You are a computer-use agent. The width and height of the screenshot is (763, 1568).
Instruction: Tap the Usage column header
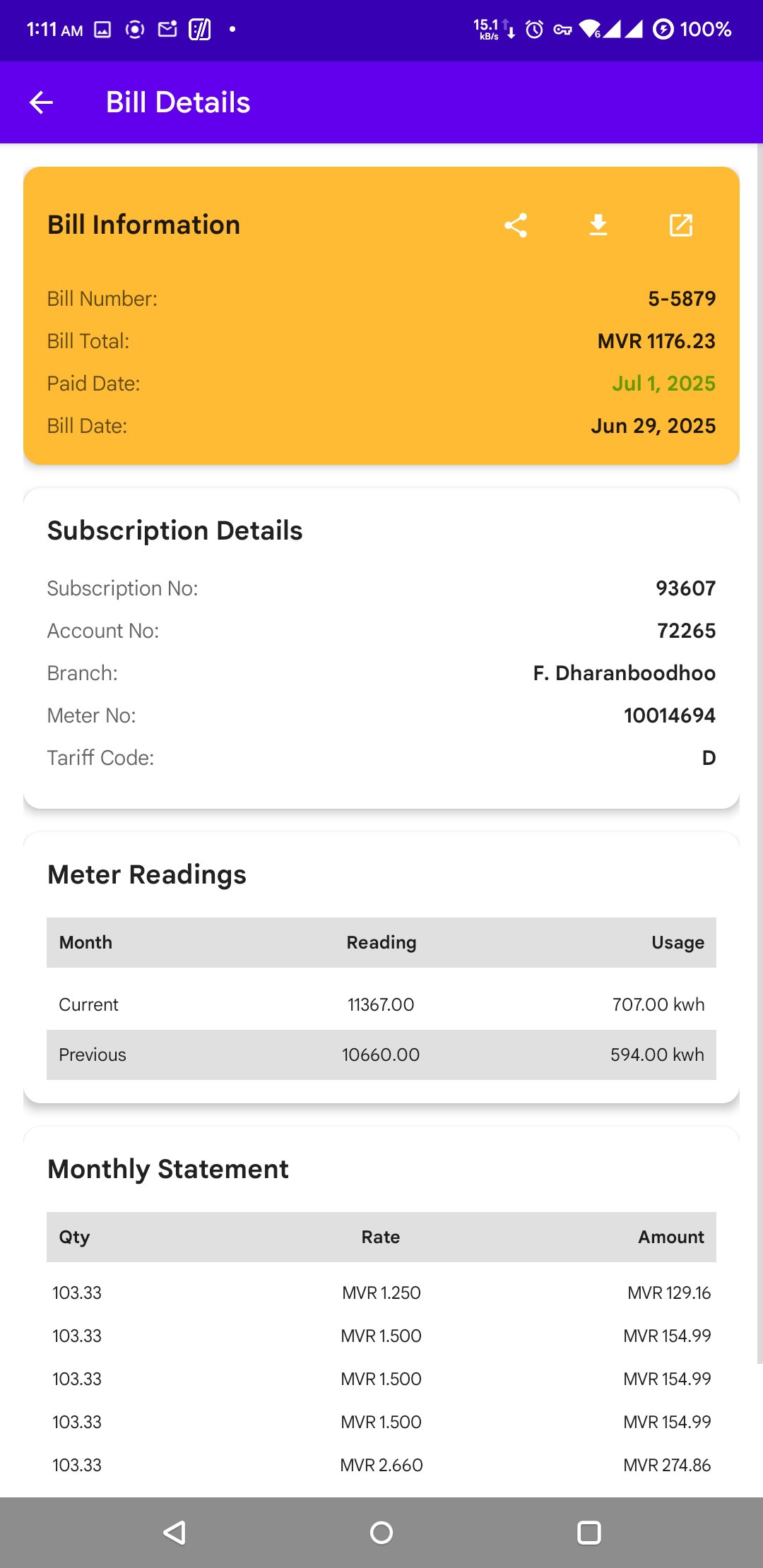point(677,942)
